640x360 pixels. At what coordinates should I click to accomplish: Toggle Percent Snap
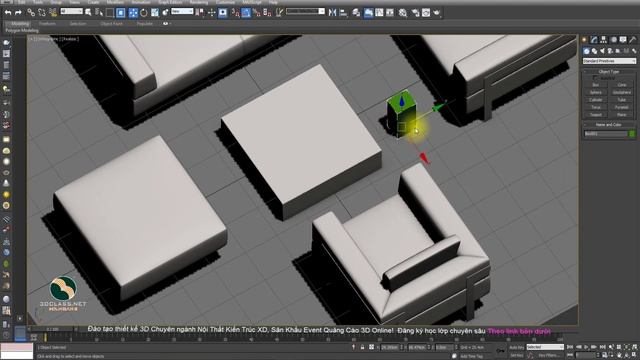[x=257, y=13]
